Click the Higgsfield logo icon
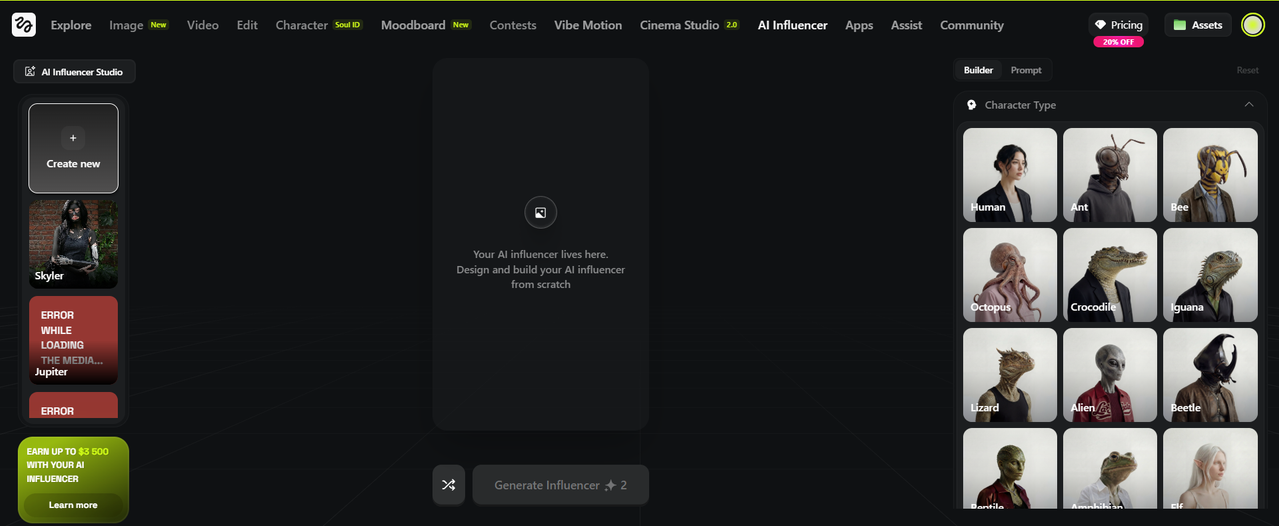This screenshot has width=1279, height=526. point(24,25)
